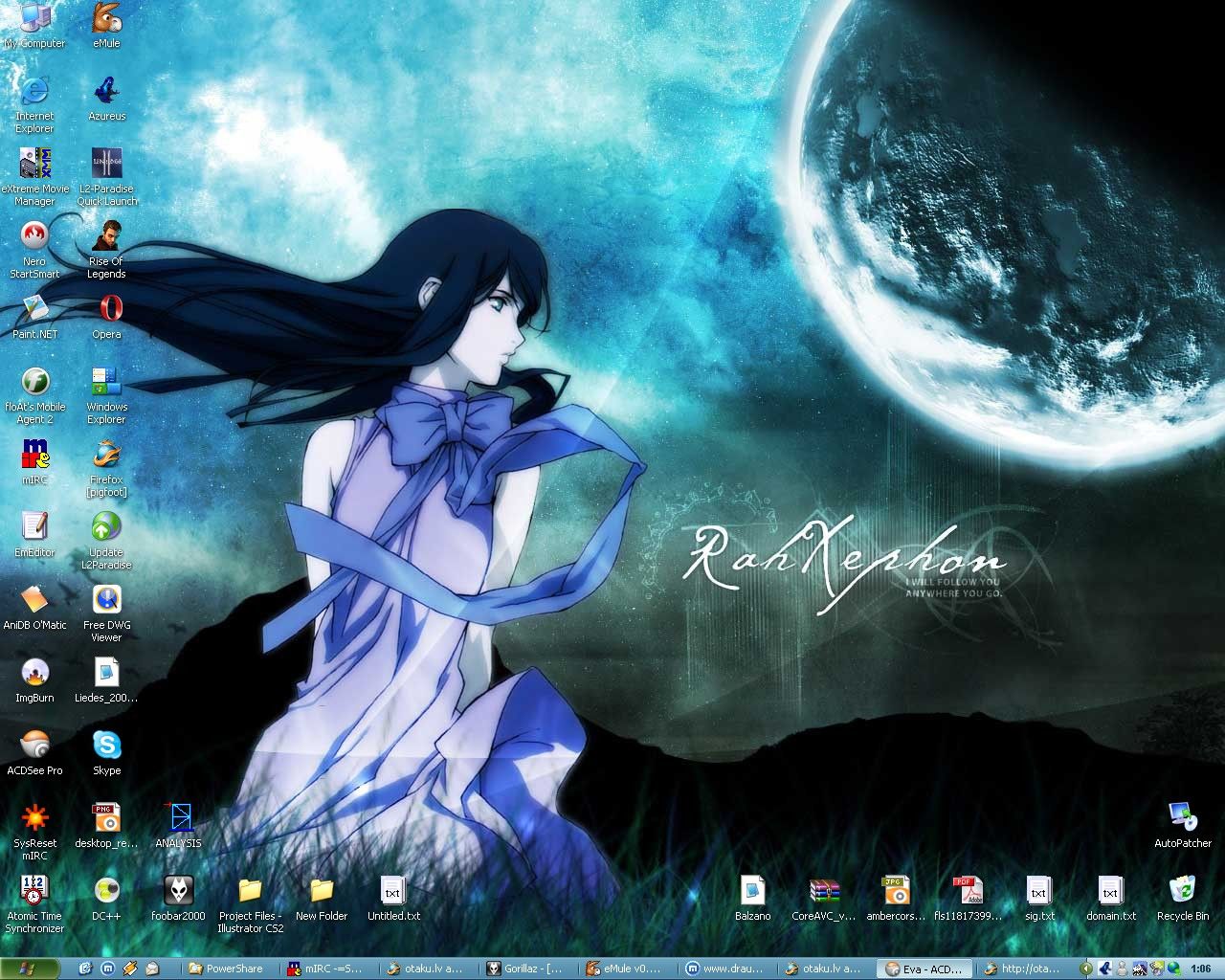Open AniDB O'Matic icon

[34, 608]
